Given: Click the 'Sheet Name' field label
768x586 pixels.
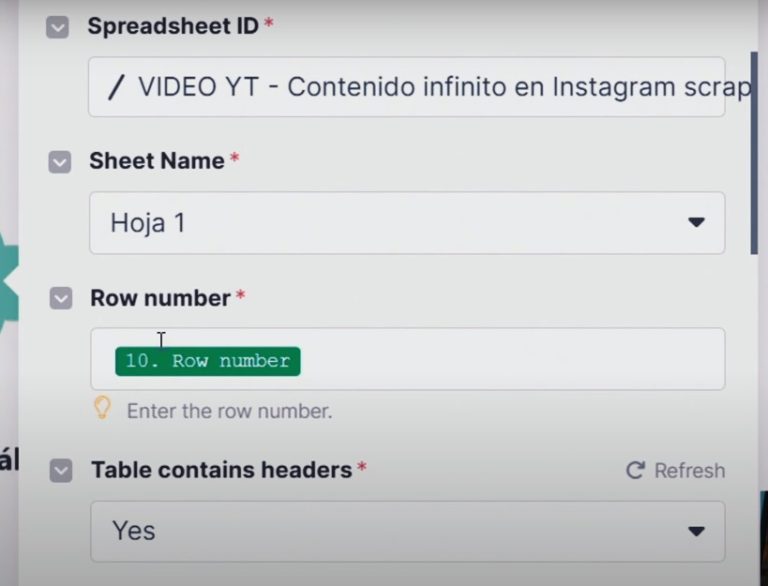Looking at the screenshot, I should click(156, 161).
